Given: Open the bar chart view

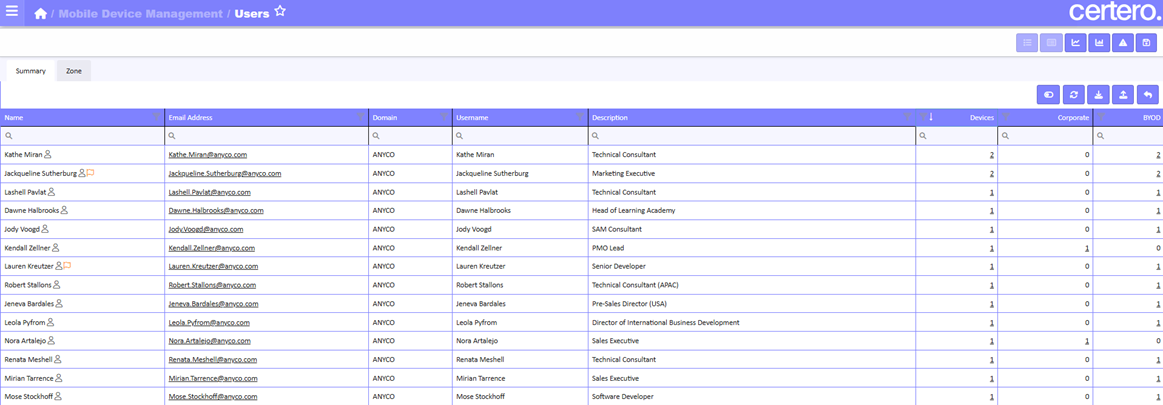Looking at the screenshot, I should (1098, 43).
